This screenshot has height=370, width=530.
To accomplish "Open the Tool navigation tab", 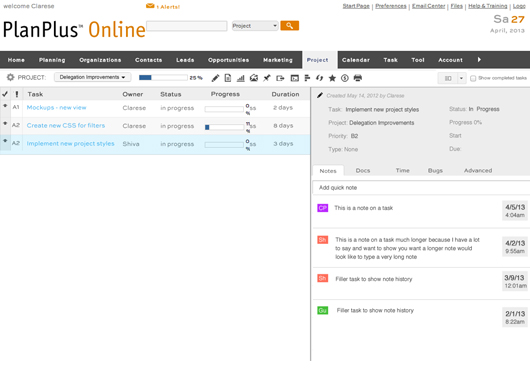I will [x=418, y=60].
